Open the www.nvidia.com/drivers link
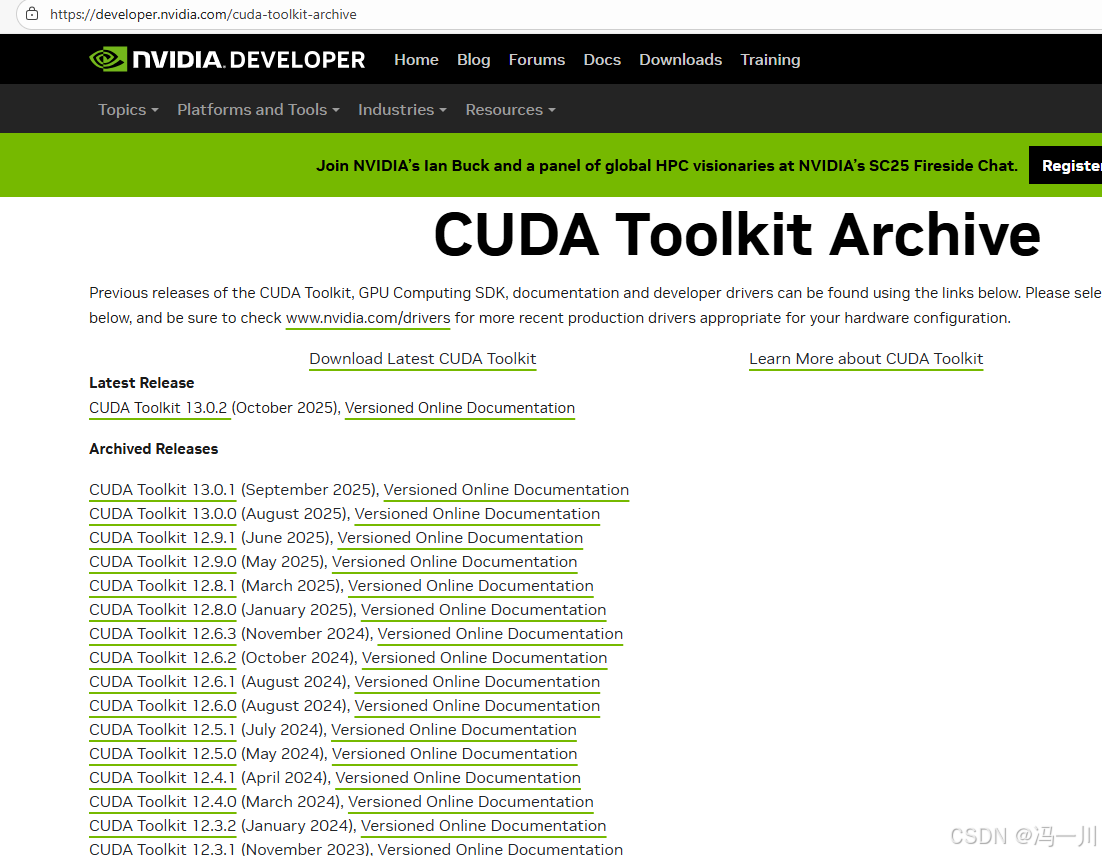Viewport: 1102px width, 856px height. pyautogui.click(x=367, y=318)
